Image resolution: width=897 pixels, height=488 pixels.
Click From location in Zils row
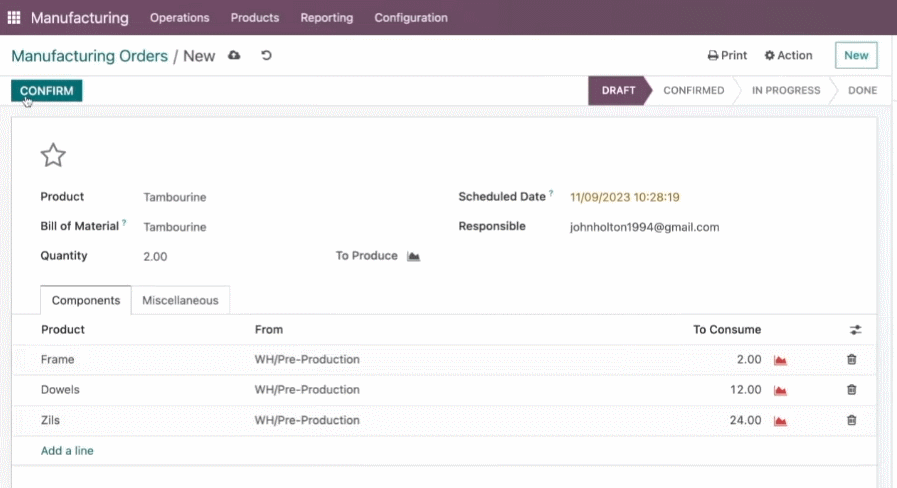307,420
